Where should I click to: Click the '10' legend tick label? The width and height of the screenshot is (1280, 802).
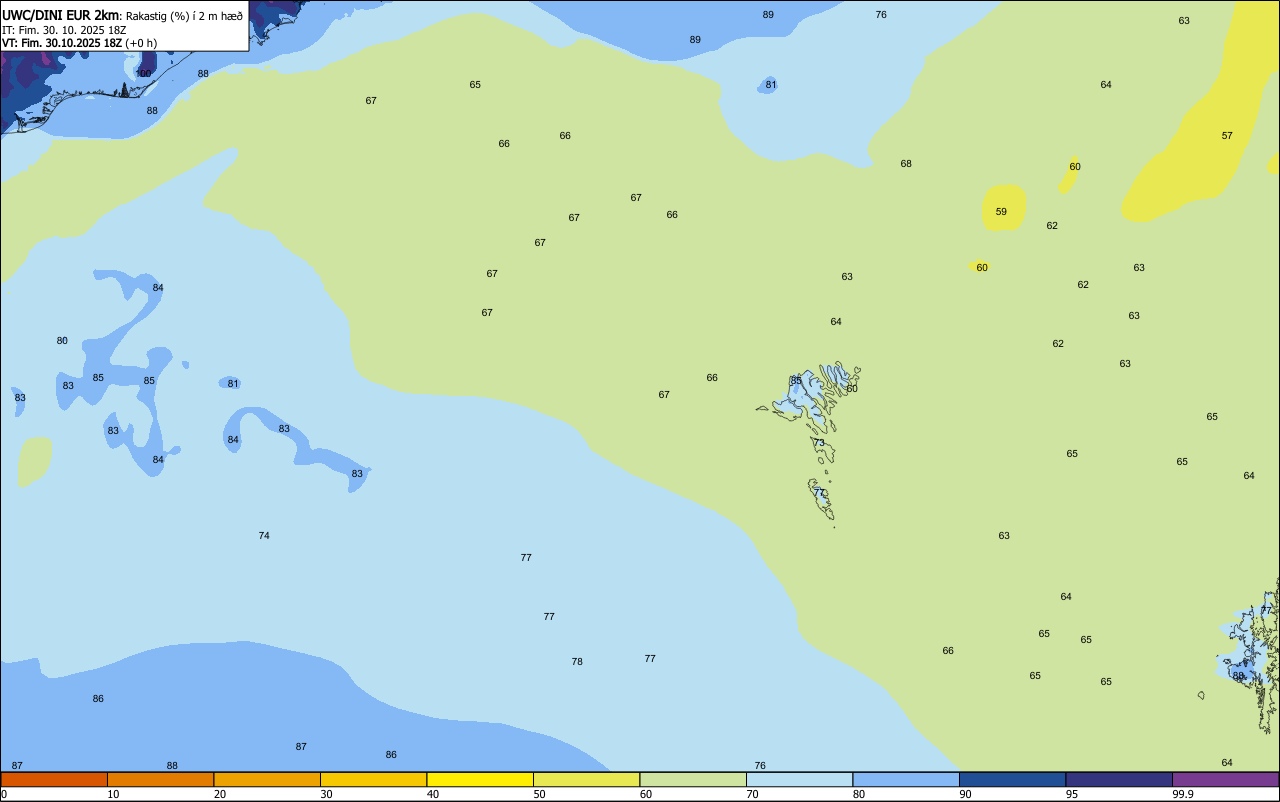(114, 794)
